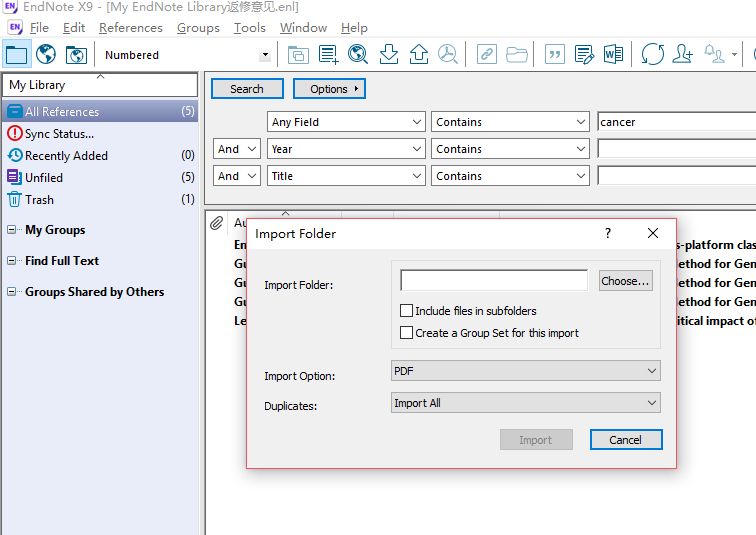Screen dimensions: 756x535
Task: Enable Include files in subfolders checkbox
Action: 407,311
